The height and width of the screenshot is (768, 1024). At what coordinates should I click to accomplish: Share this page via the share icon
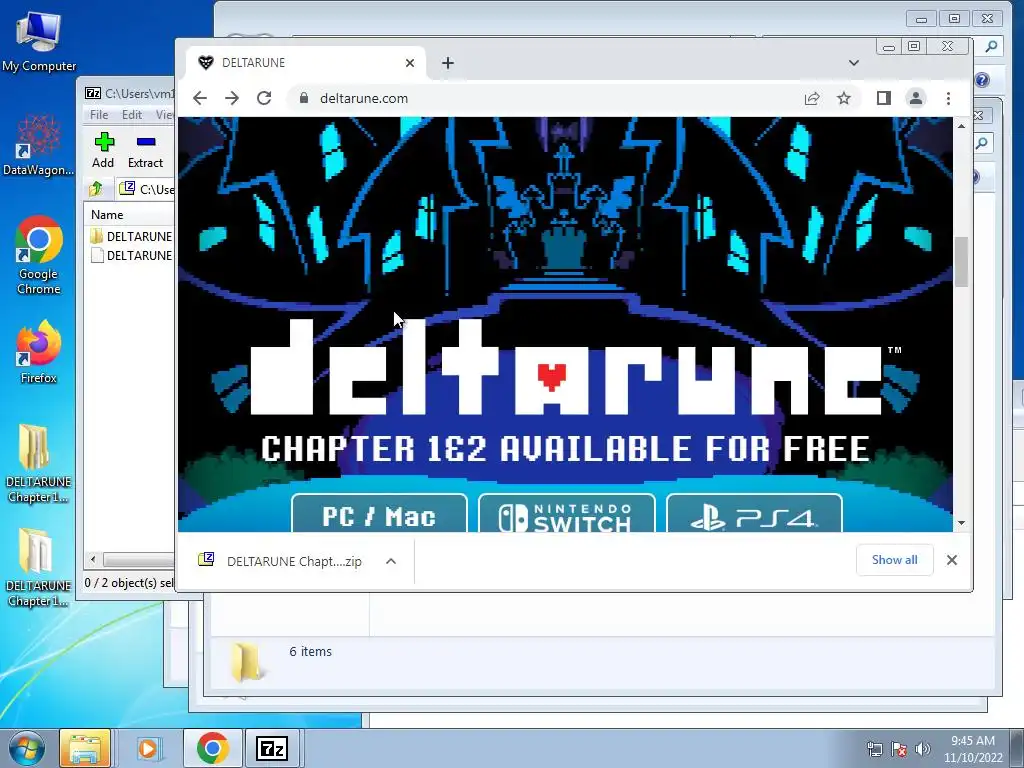tap(812, 98)
